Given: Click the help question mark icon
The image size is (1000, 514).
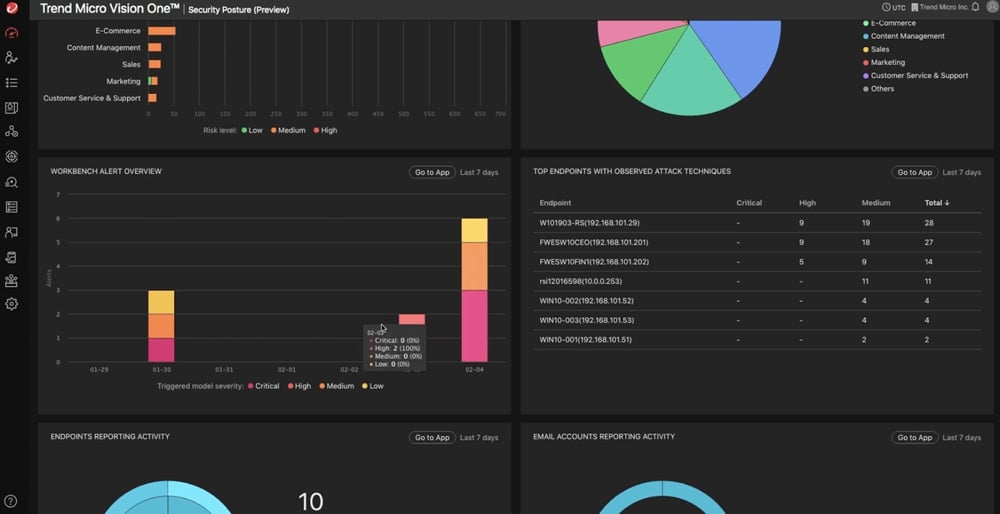Looking at the screenshot, I should (x=12, y=501).
